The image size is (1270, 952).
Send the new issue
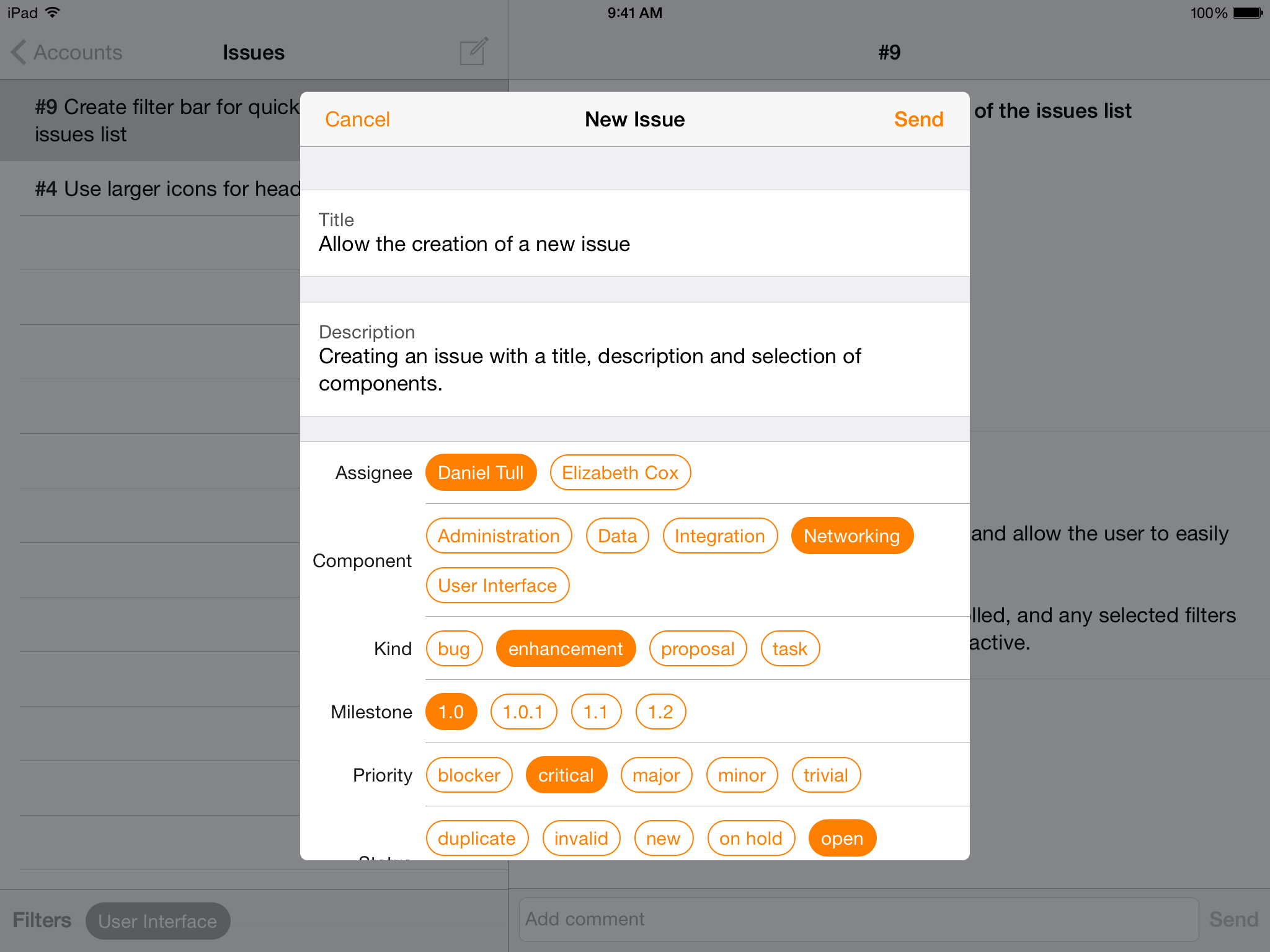click(918, 119)
